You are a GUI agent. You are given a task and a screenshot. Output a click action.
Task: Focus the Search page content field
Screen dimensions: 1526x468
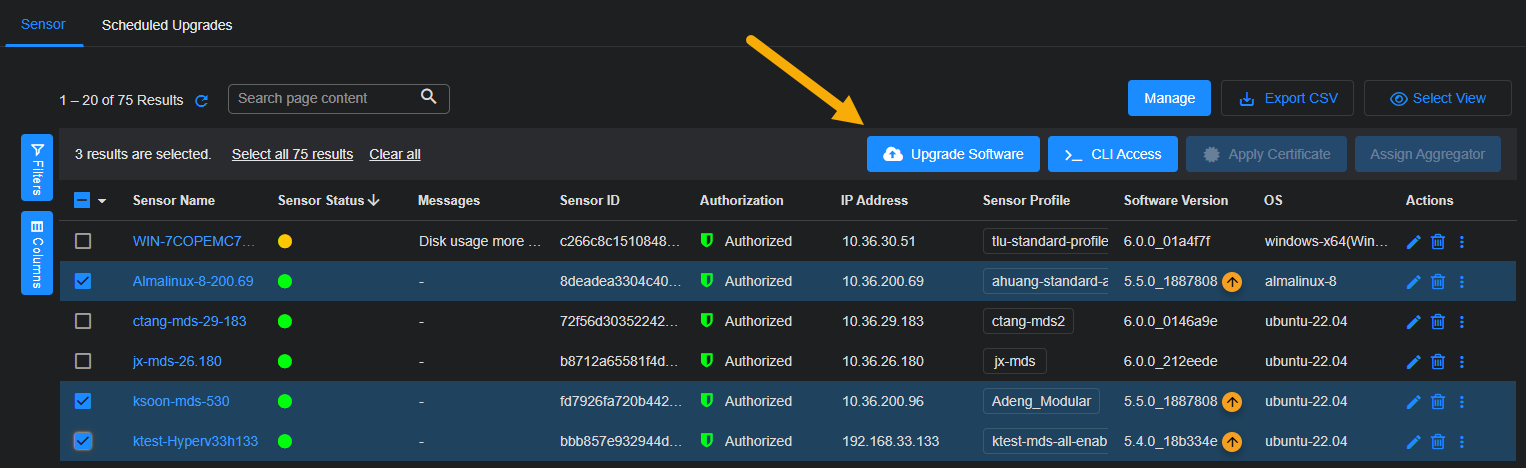point(325,98)
